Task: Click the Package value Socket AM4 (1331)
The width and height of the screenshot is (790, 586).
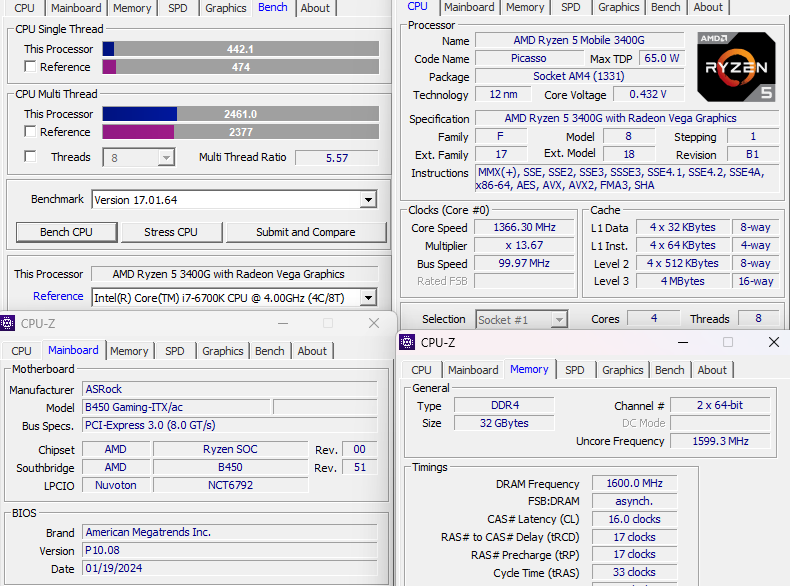Action: pos(579,76)
